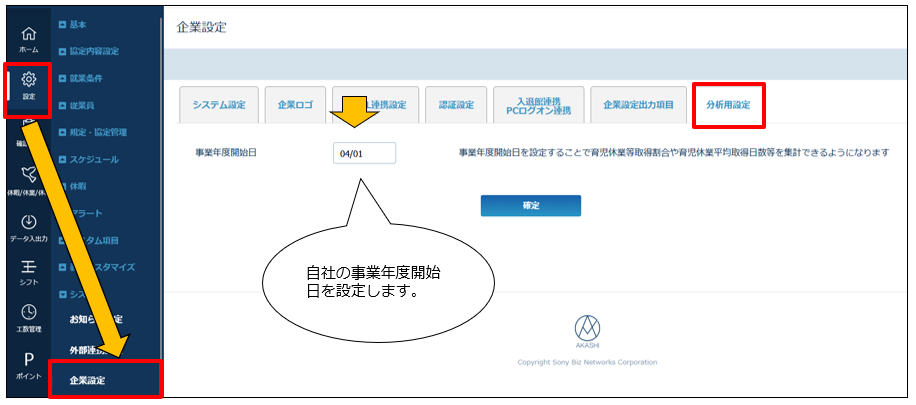Expand the 規定・協定管理 menu section
This screenshot has width=916, height=405.
point(93,132)
